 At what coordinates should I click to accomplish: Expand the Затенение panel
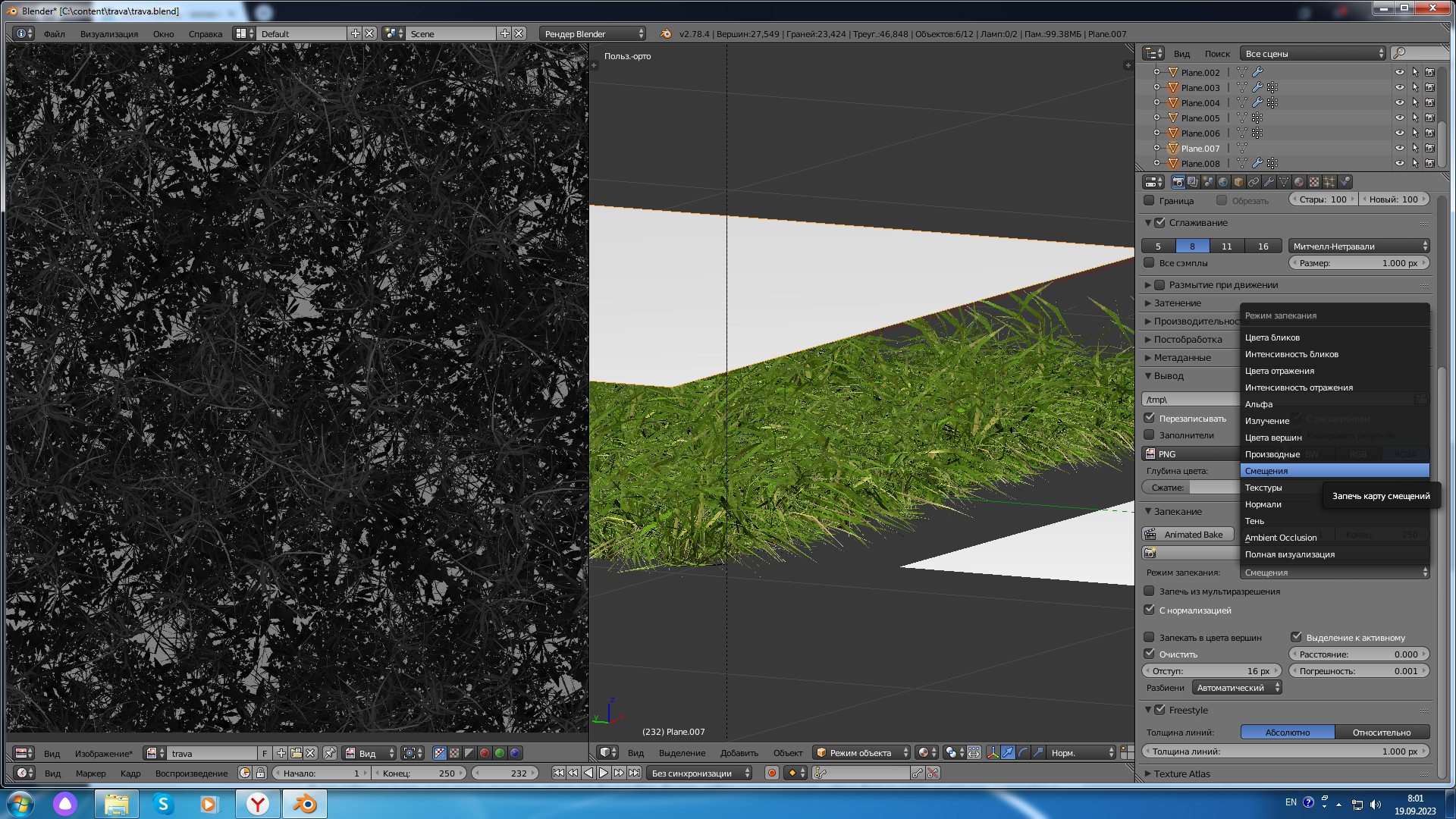(x=1147, y=303)
